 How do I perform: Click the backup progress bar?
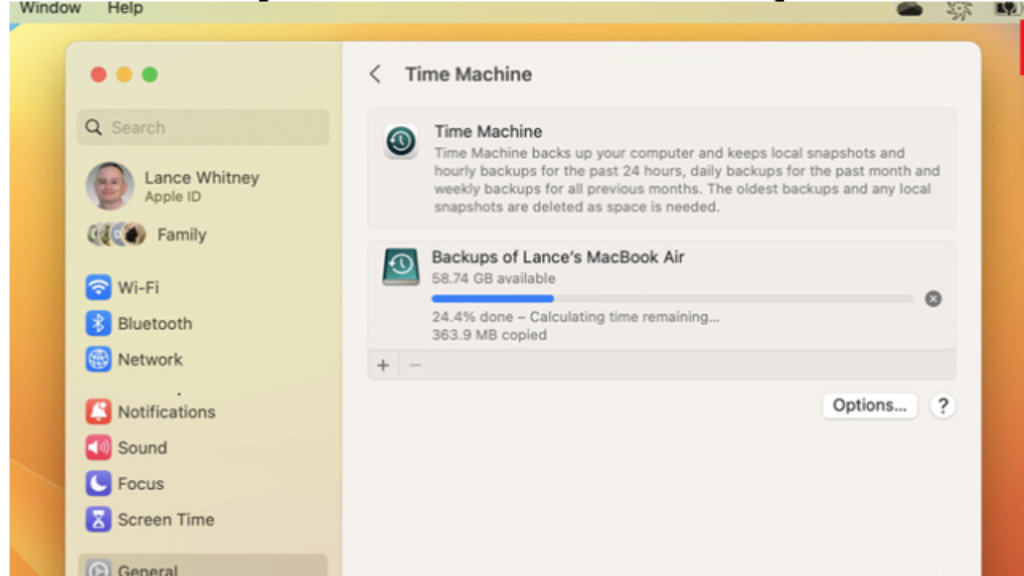pyautogui.click(x=672, y=298)
